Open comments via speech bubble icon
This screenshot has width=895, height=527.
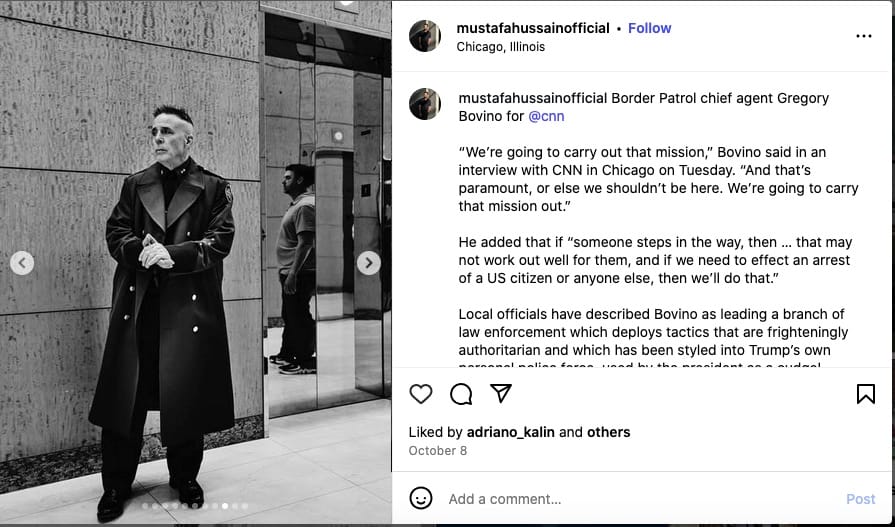(461, 394)
